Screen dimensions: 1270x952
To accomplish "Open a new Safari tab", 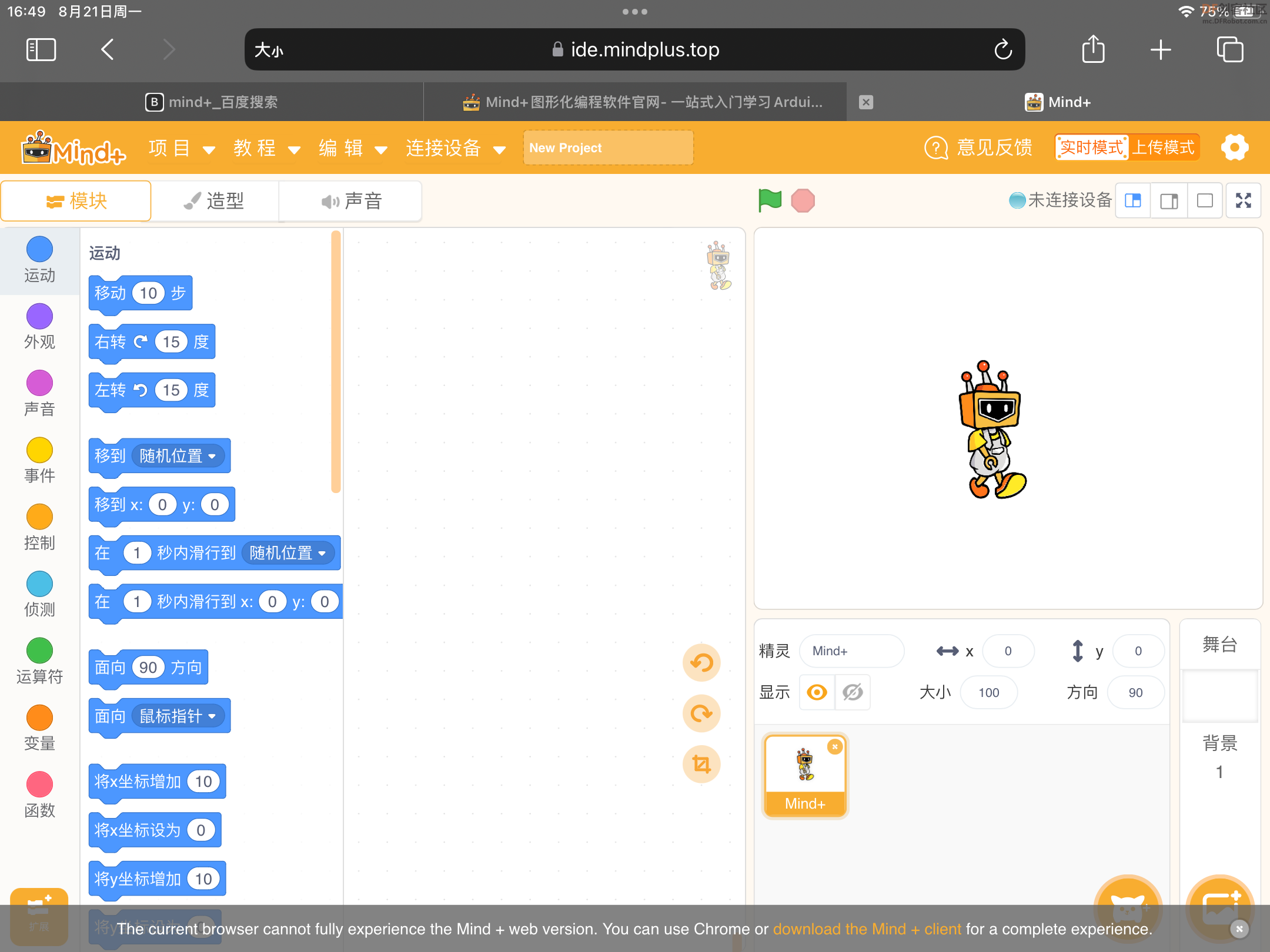I will click(1161, 49).
